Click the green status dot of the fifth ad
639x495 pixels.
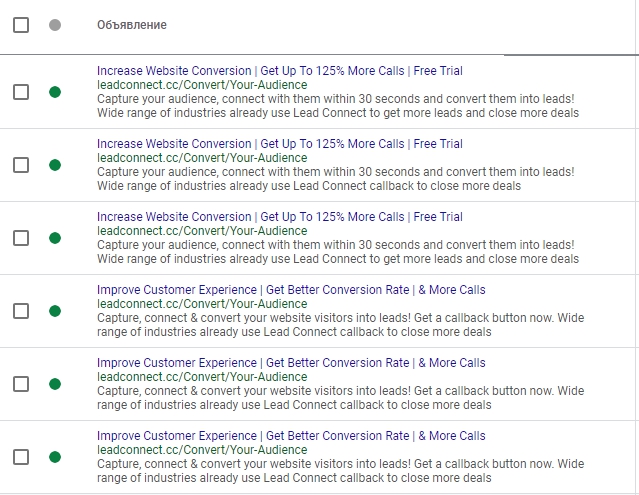(55, 384)
